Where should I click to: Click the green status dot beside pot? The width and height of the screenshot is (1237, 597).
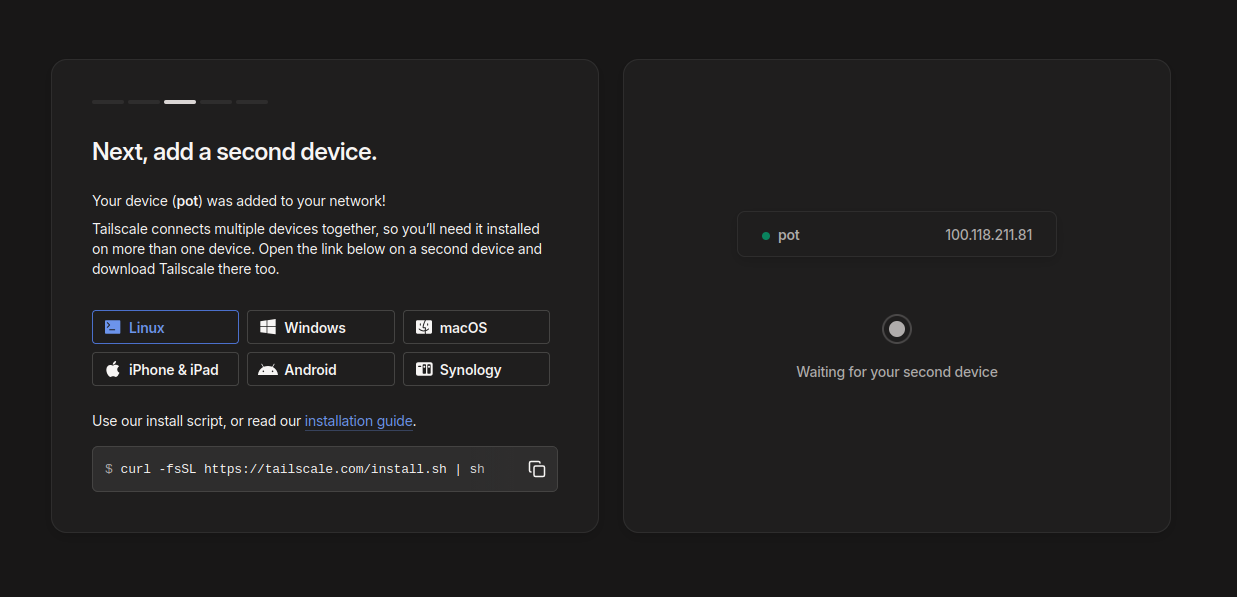pos(765,234)
